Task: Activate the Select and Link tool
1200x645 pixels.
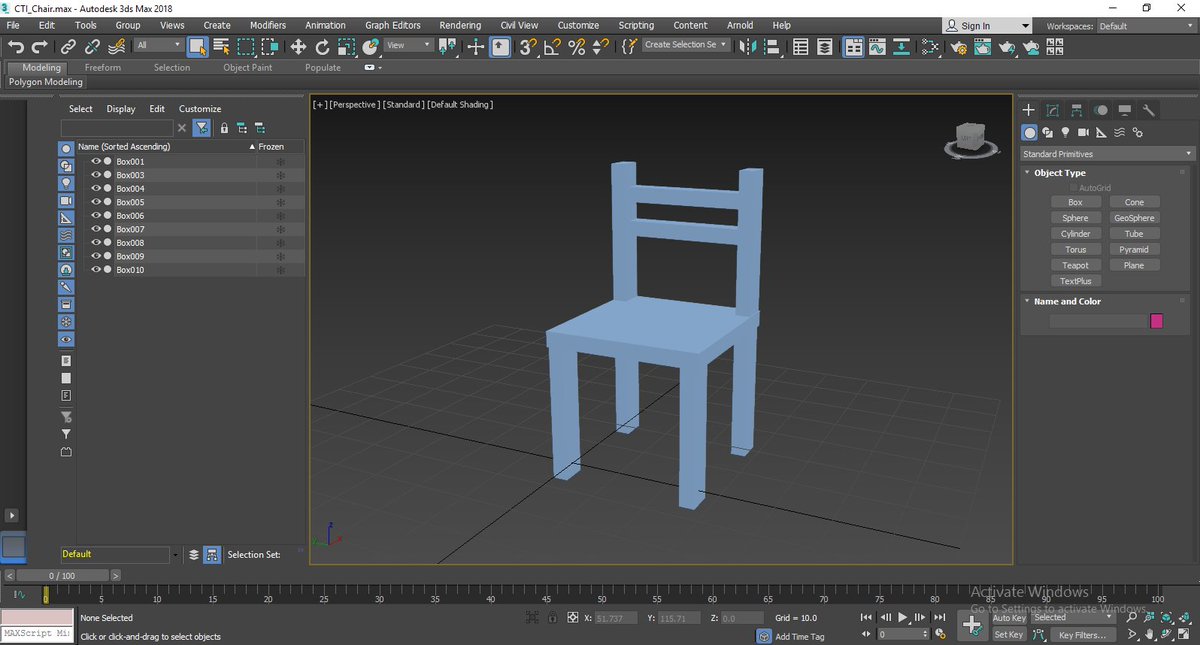Action: pyautogui.click(x=68, y=46)
